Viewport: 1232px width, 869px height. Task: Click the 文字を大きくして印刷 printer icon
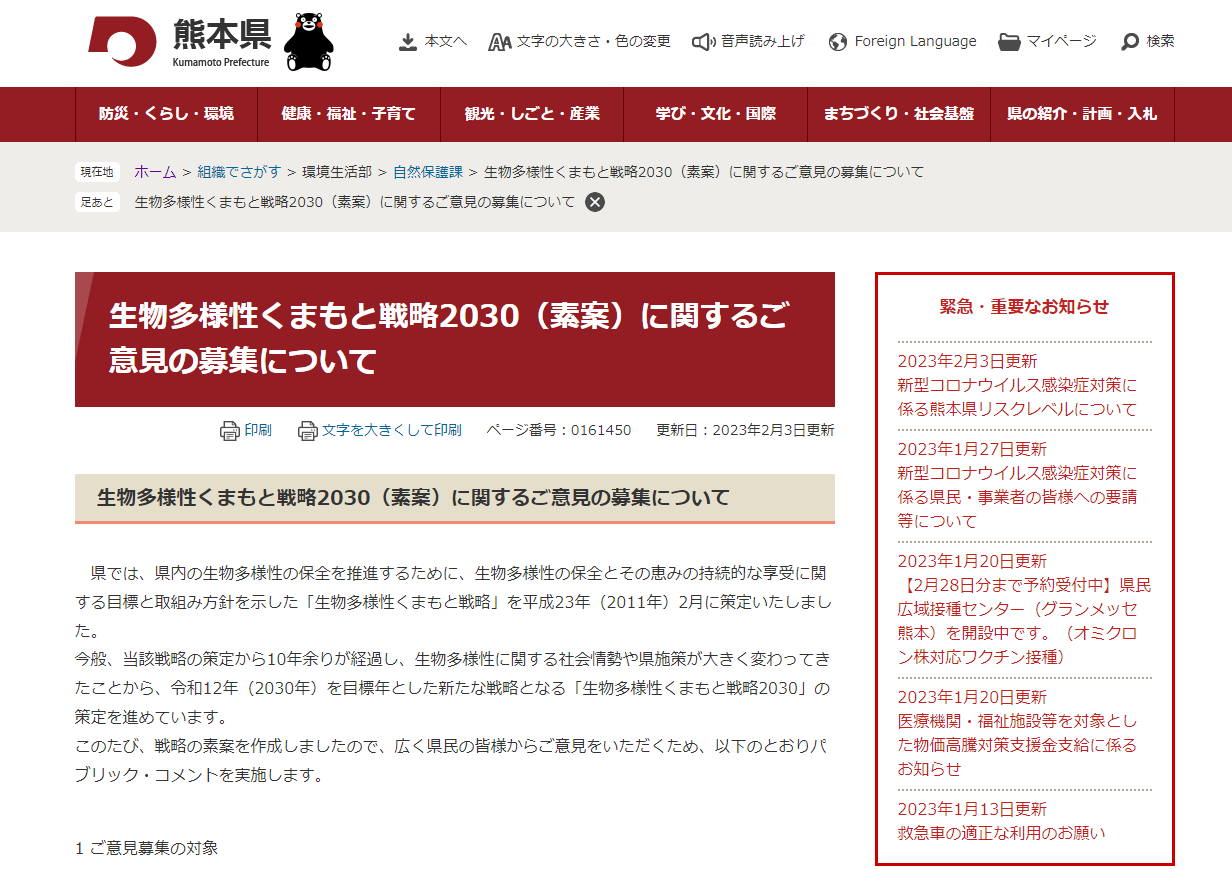308,430
